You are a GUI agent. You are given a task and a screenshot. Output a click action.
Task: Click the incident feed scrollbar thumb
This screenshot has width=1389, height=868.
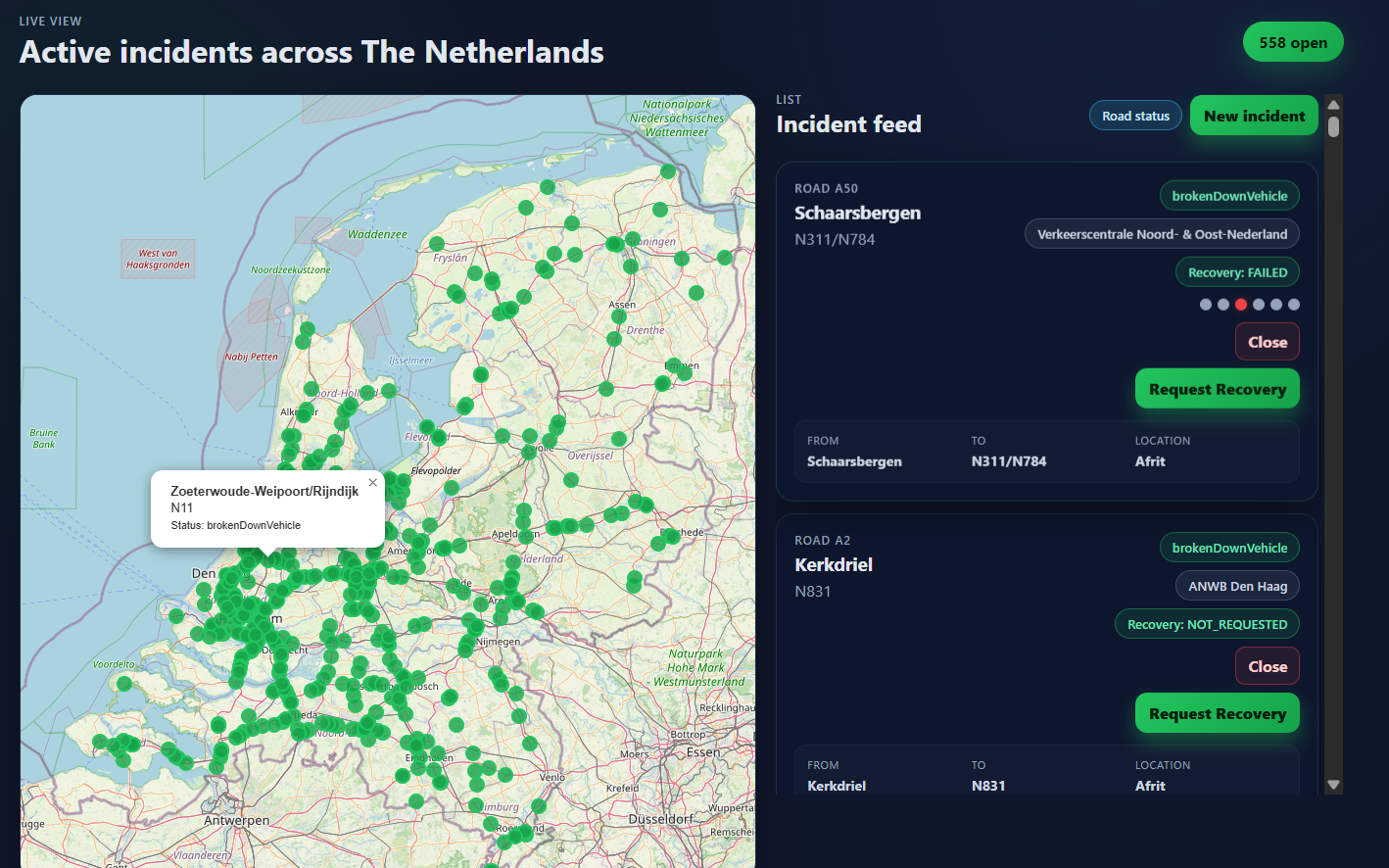1333,127
